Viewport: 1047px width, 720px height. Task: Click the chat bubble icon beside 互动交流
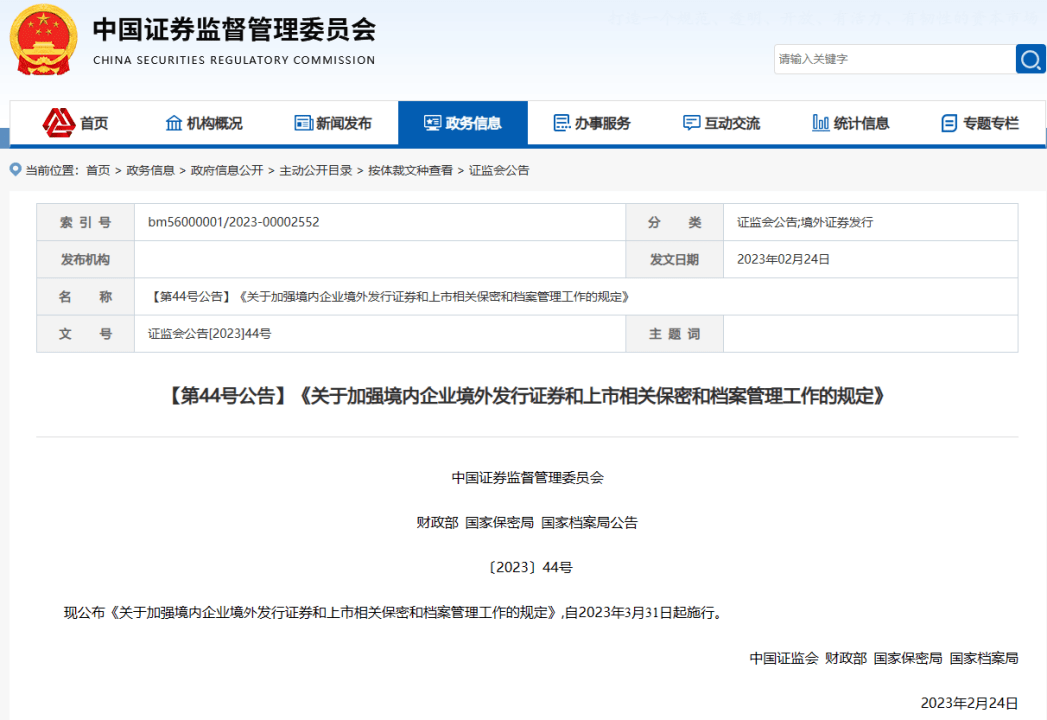tap(691, 123)
